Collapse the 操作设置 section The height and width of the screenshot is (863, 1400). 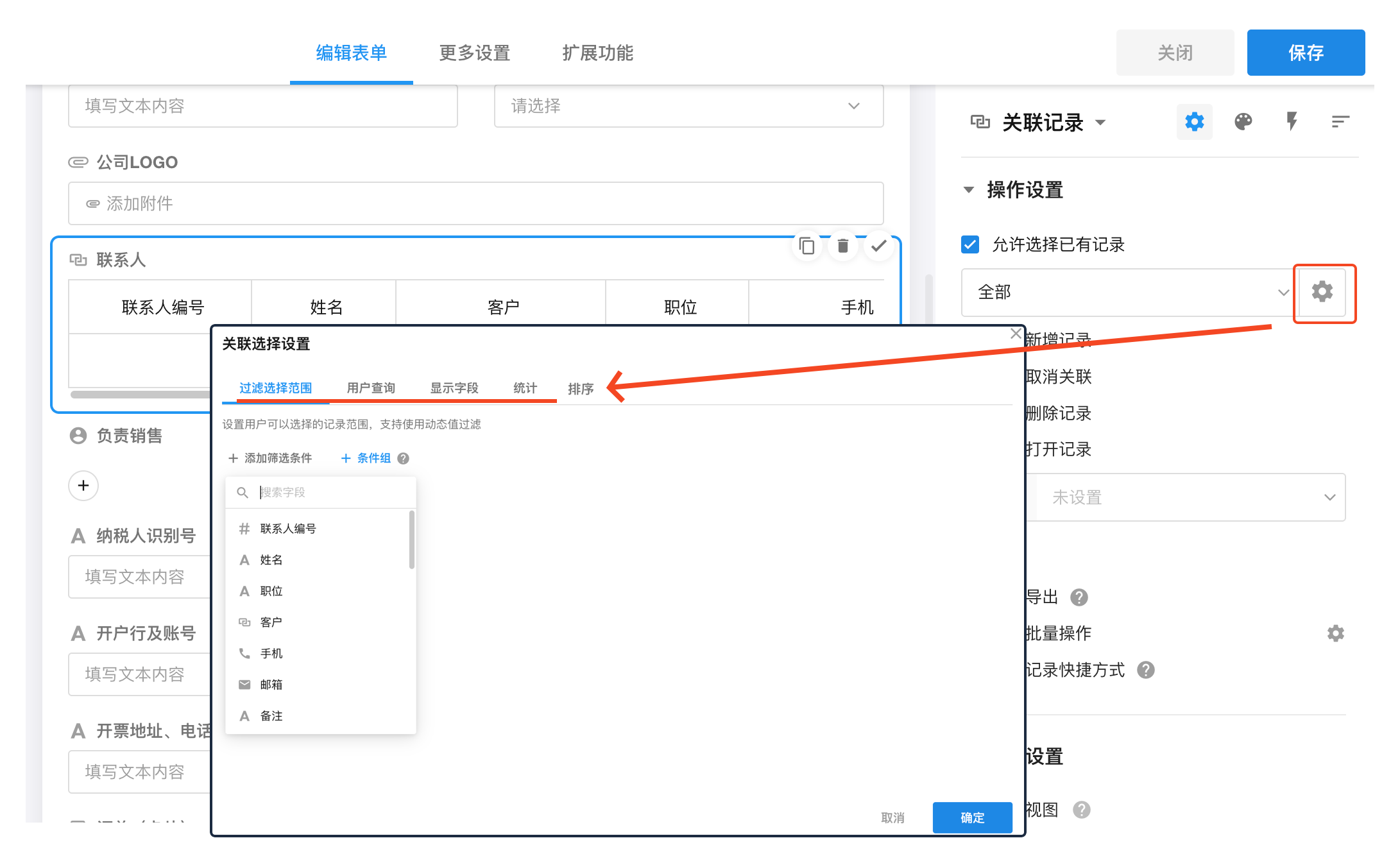[x=969, y=190]
